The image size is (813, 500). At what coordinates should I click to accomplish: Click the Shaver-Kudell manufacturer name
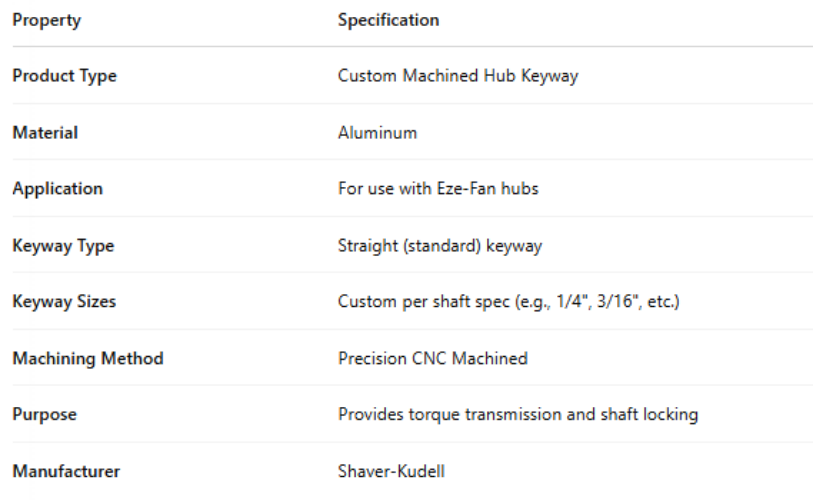389,470
